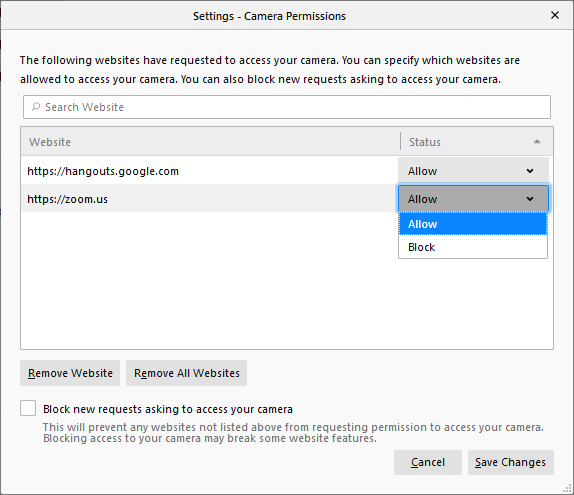Enable Block new requests checkbox

(28, 408)
